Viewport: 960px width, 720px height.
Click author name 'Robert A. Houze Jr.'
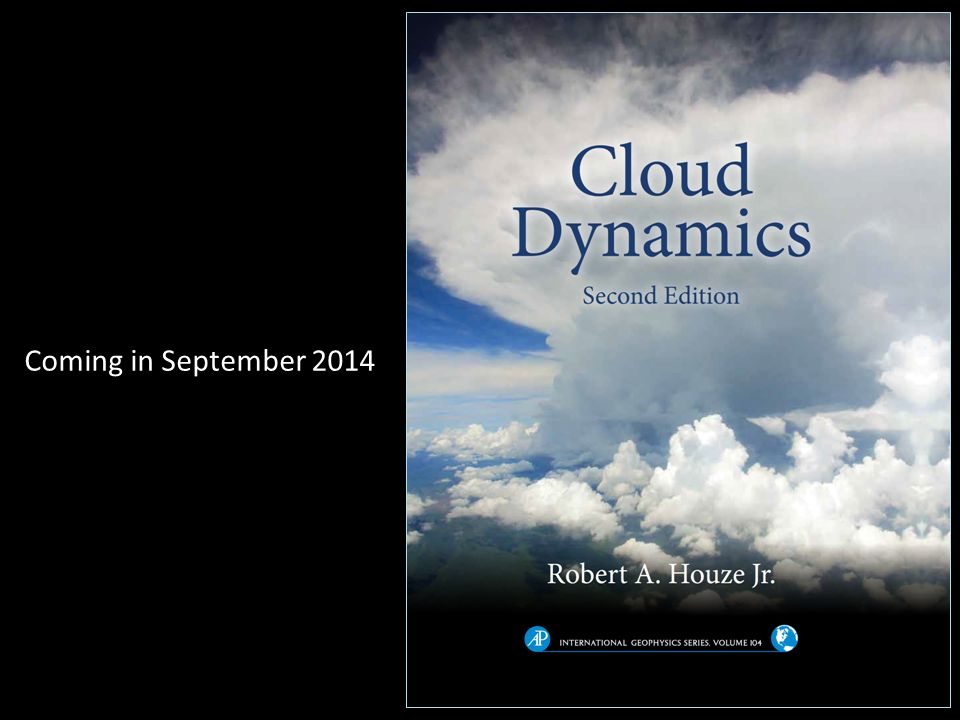click(x=661, y=574)
